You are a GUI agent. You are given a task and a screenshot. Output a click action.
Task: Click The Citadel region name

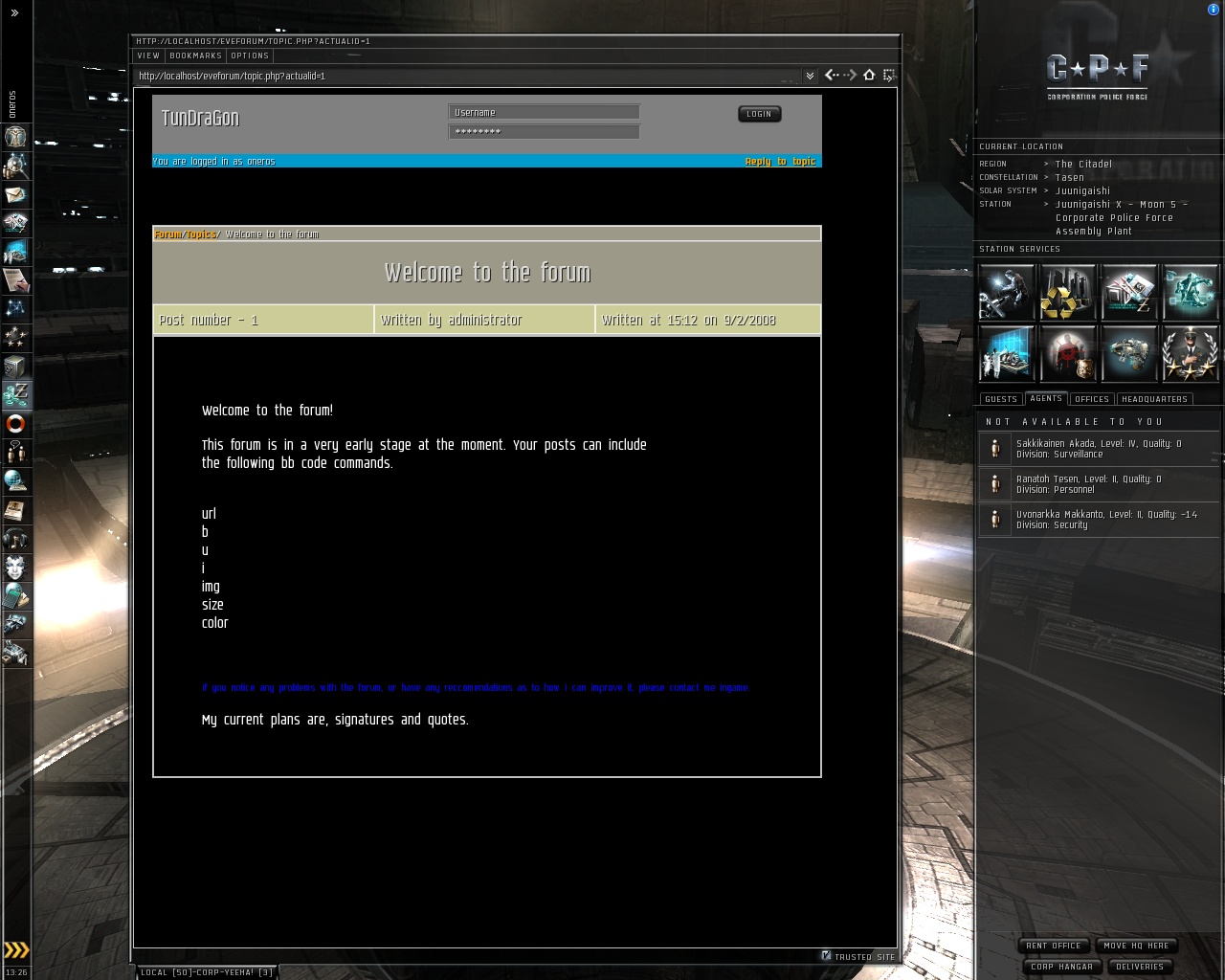point(1083,164)
